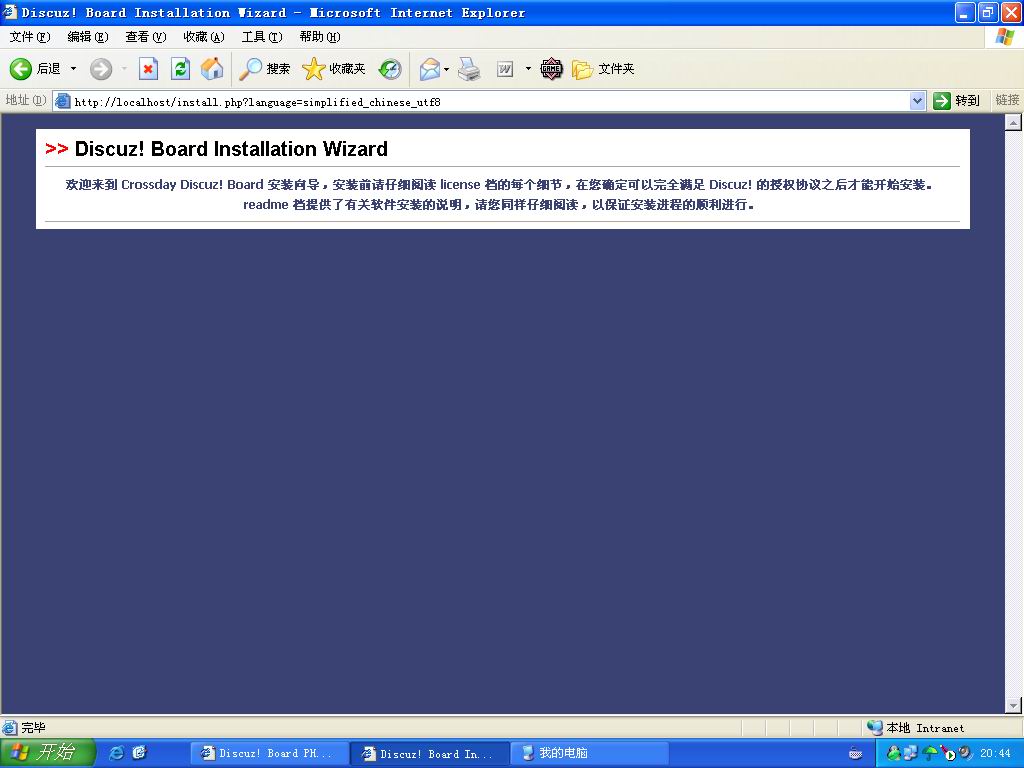Viewport: 1024px width, 768px height.
Task: Click the messenger buddy tray icon
Action: click(x=893, y=754)
